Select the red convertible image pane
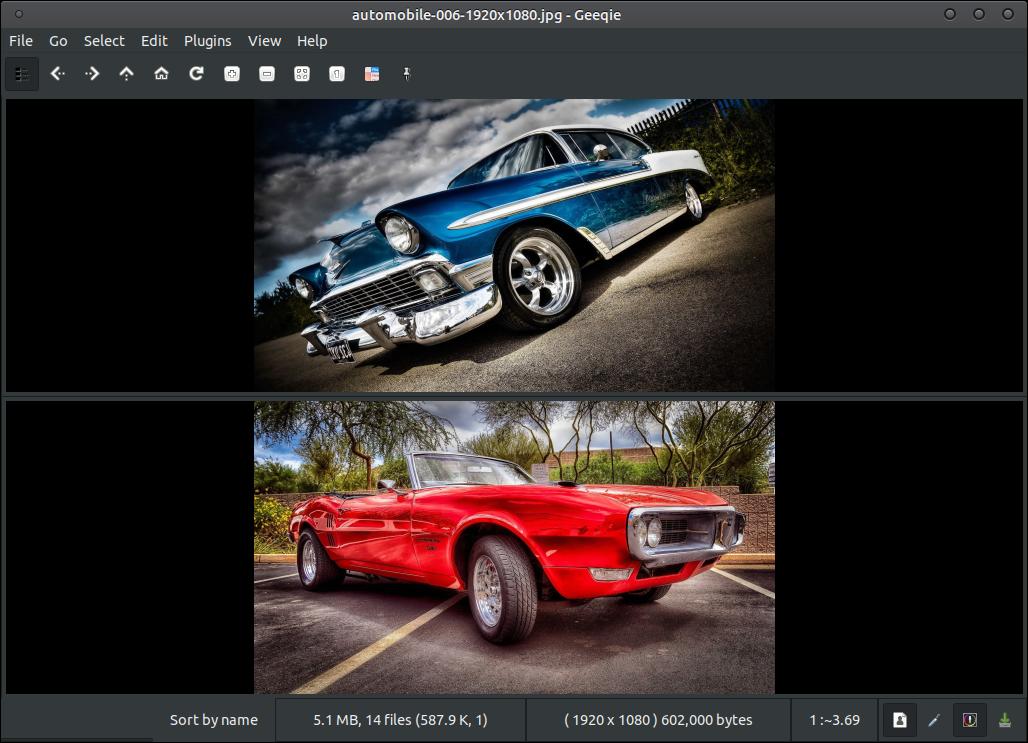Viewport: 1028px width, 743px height. [x=514, y=548]
